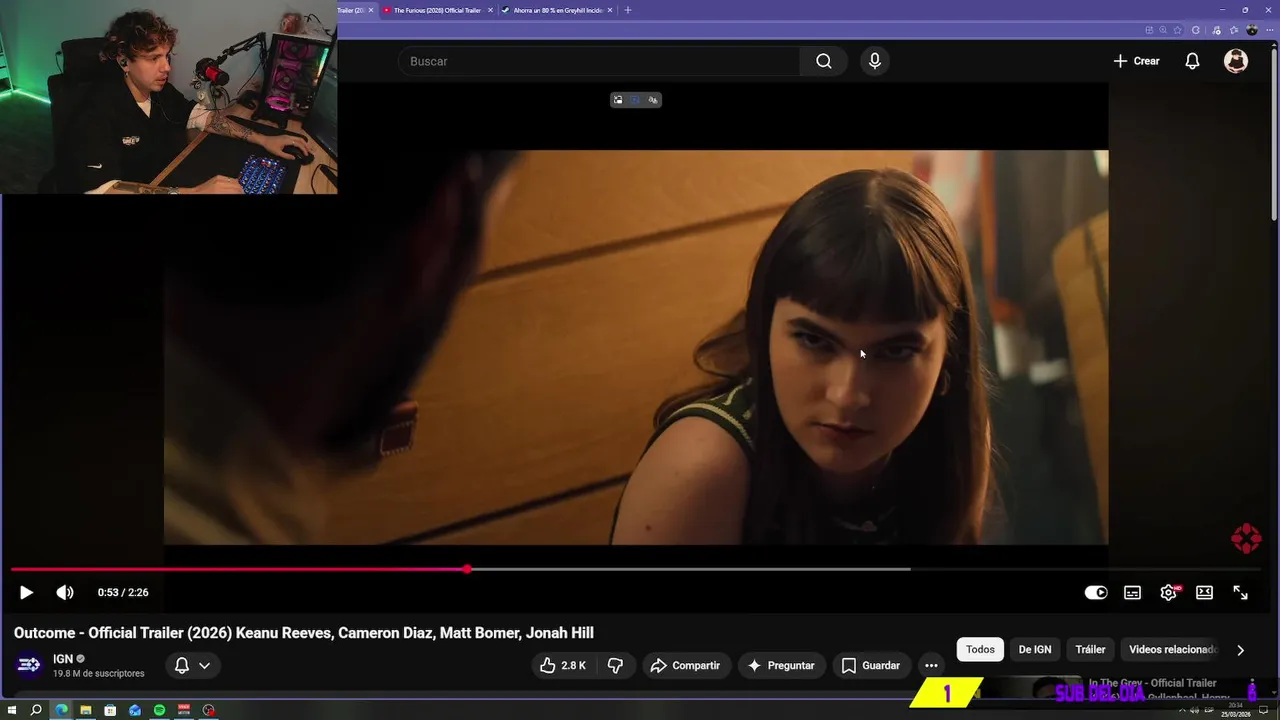1280x720 pixels.
Task: Open a new browser tab
Action: [628, 10]
